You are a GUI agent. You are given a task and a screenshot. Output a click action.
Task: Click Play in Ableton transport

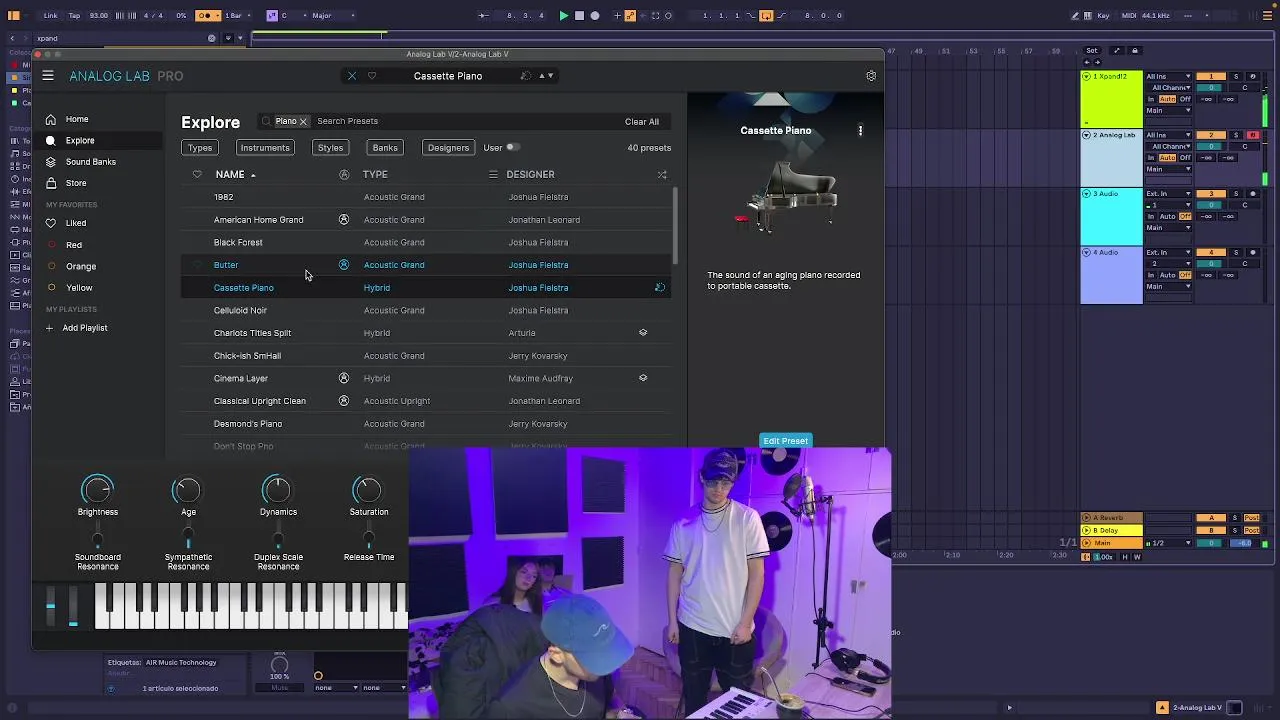563,16
